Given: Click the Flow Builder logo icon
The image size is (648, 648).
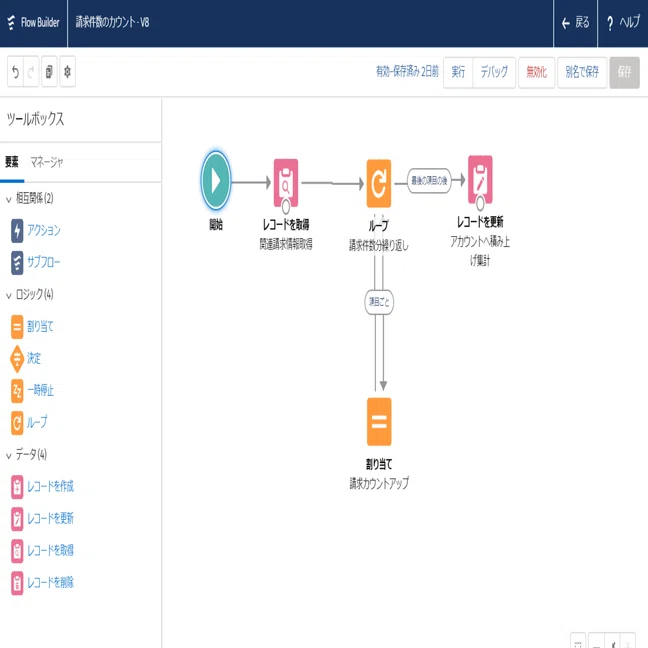Looking at the screenshot, I should click(11, 22).
